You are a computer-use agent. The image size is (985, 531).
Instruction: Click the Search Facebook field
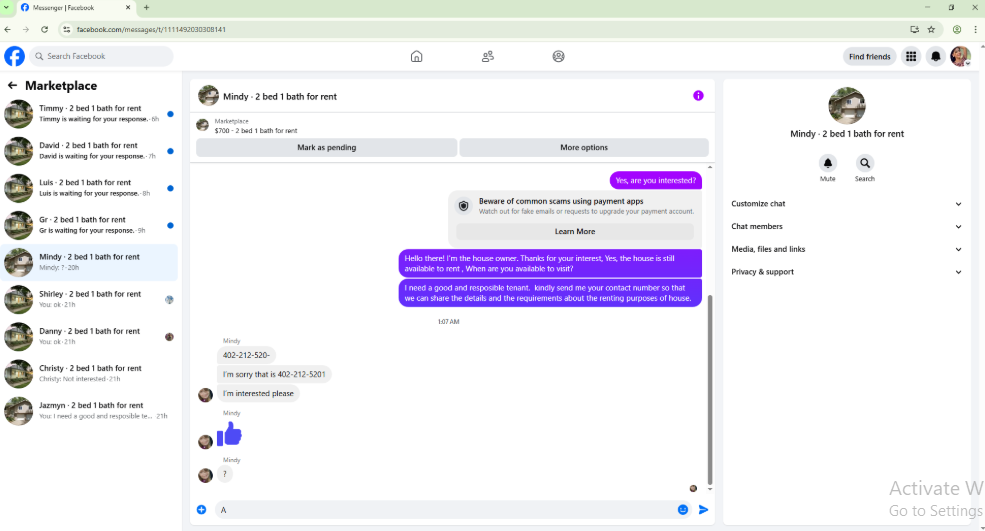tap(101, 56)
